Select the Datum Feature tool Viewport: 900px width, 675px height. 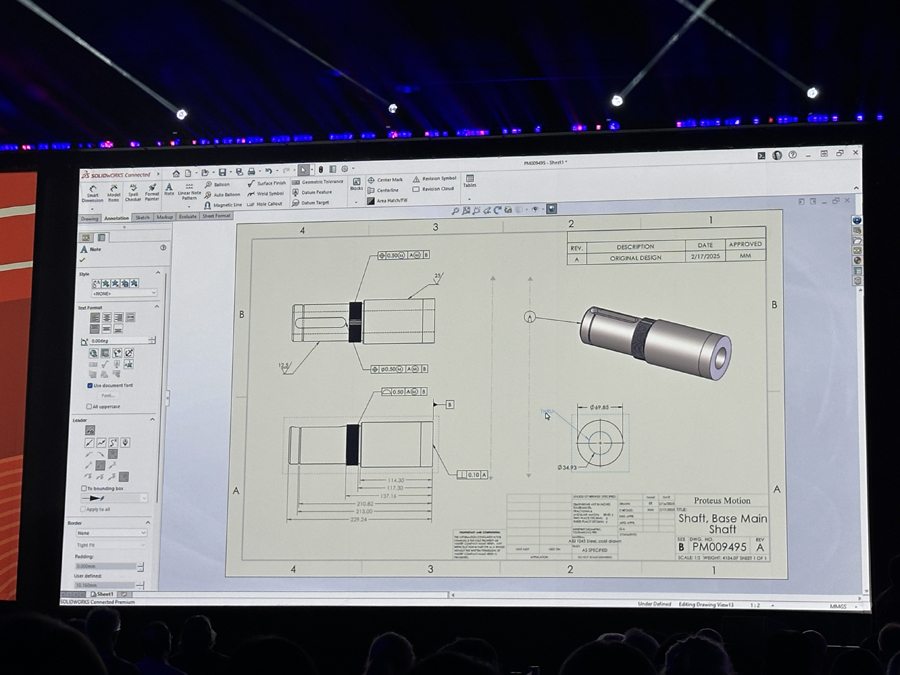312,193
